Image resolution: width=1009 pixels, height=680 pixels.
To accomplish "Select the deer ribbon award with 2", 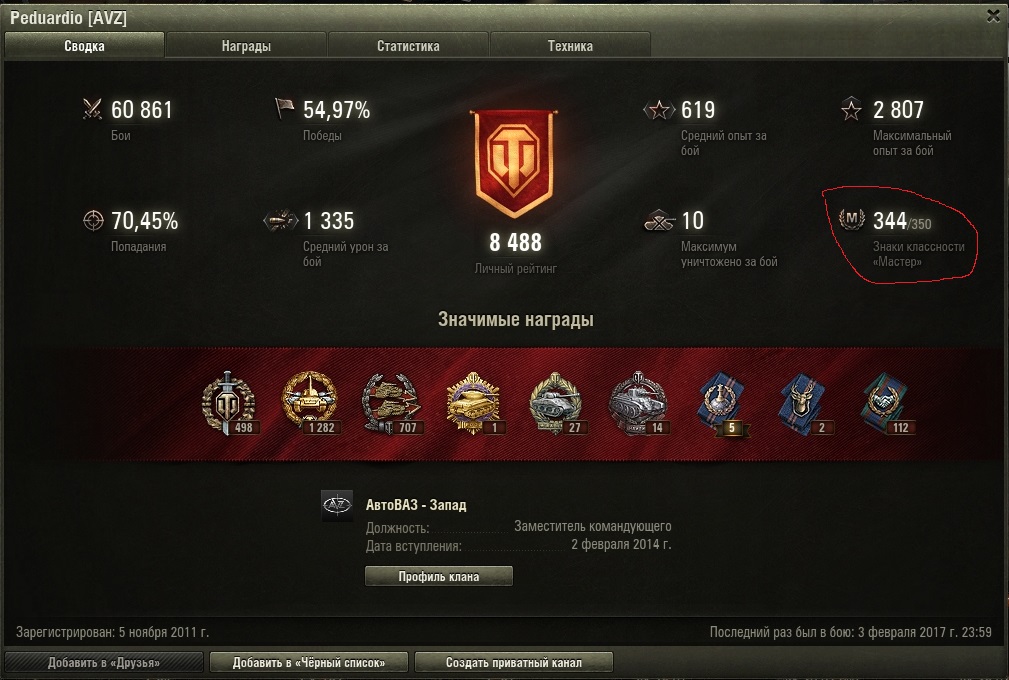I will 803,404.
